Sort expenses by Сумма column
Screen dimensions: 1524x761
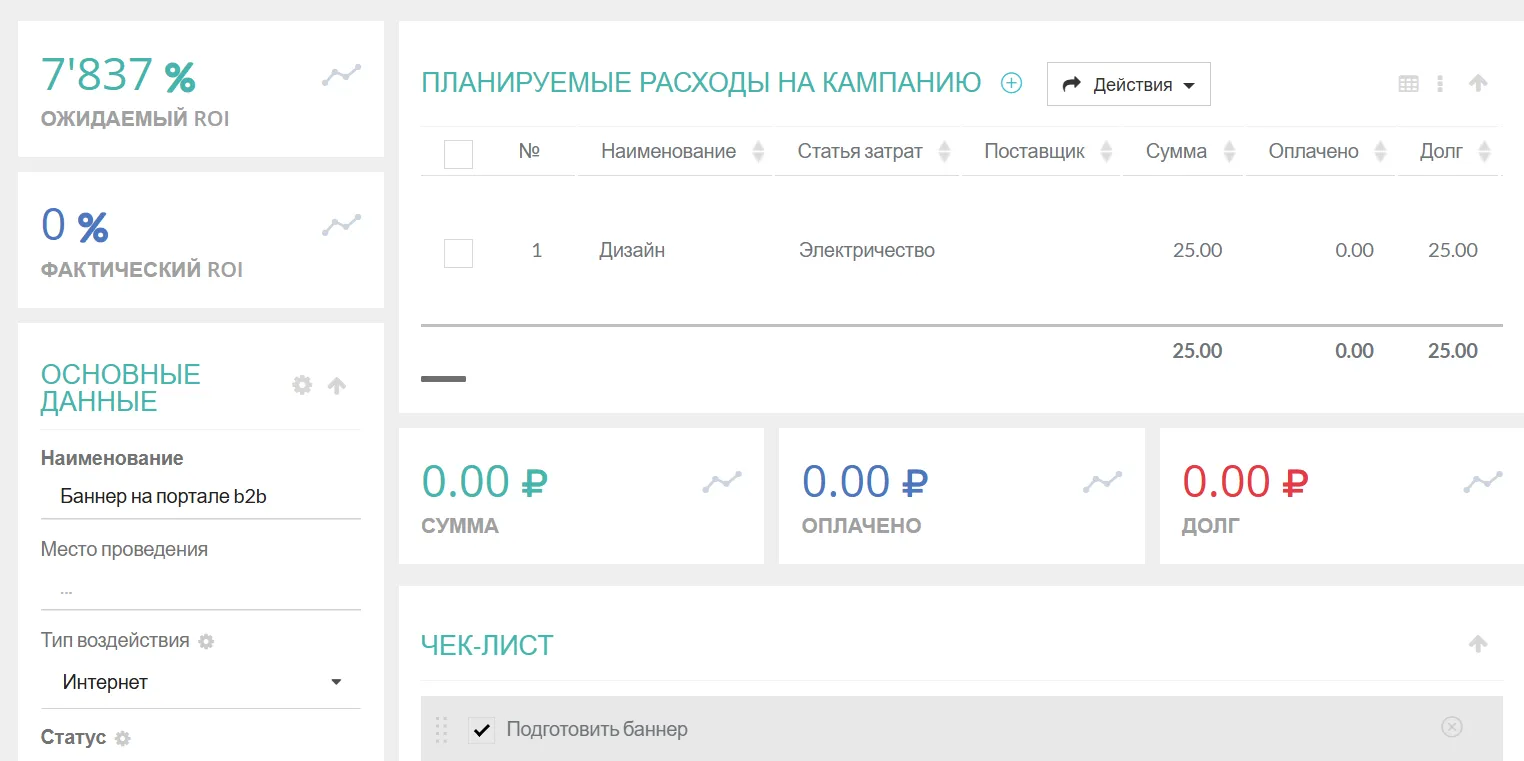(x=1229, y=152)
